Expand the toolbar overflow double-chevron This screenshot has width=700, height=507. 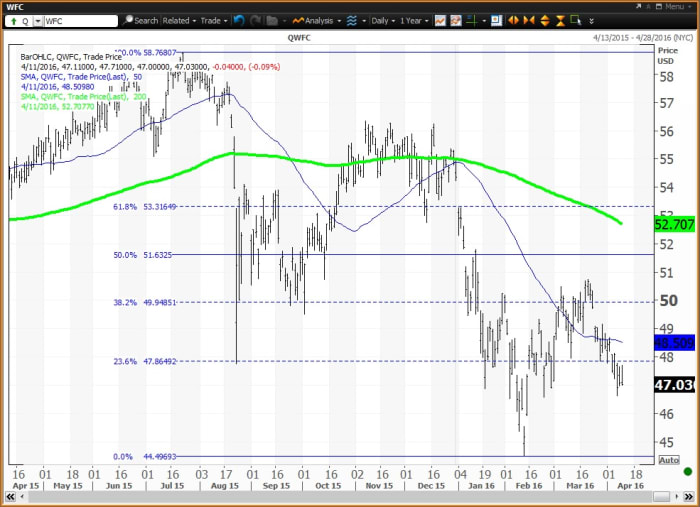[x=591, y=21]
